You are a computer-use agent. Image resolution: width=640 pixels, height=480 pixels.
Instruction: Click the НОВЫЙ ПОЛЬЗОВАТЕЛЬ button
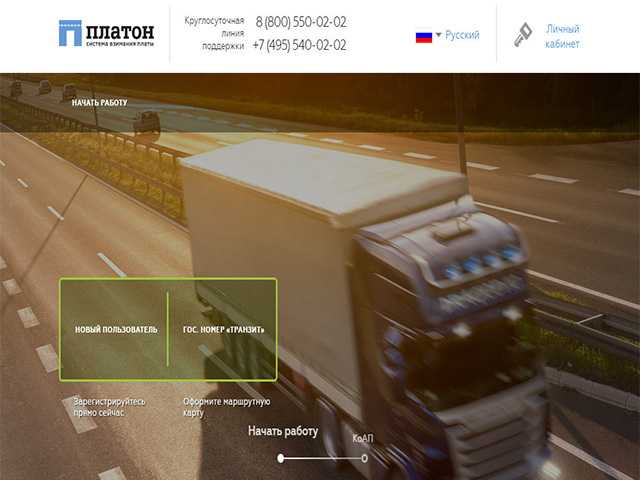[116, 329]
